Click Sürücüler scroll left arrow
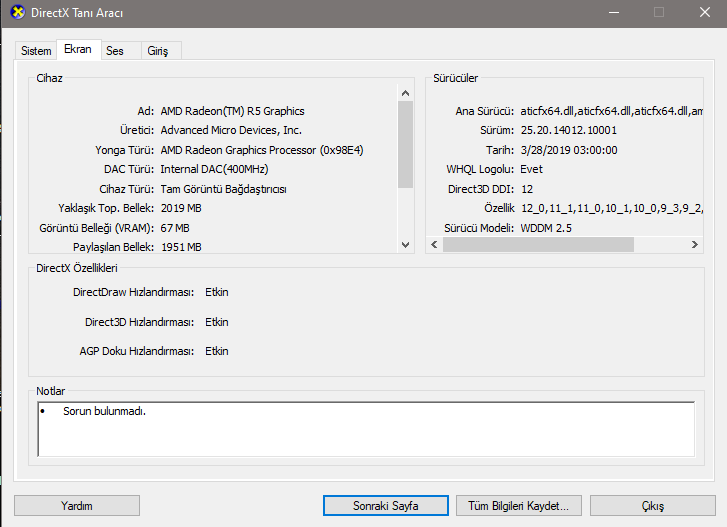The image size is (727, 527). pos(434,245)
